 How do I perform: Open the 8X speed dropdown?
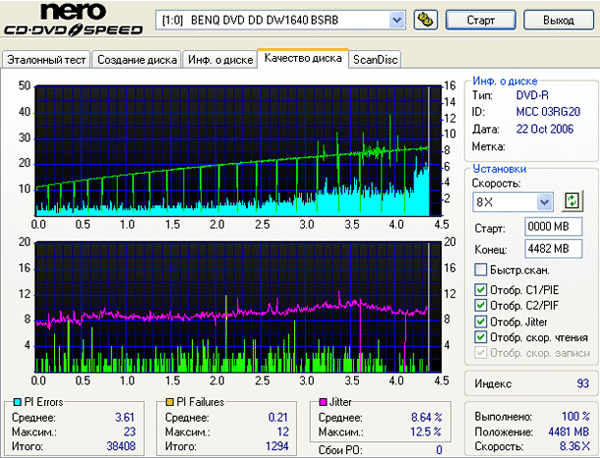545,202
